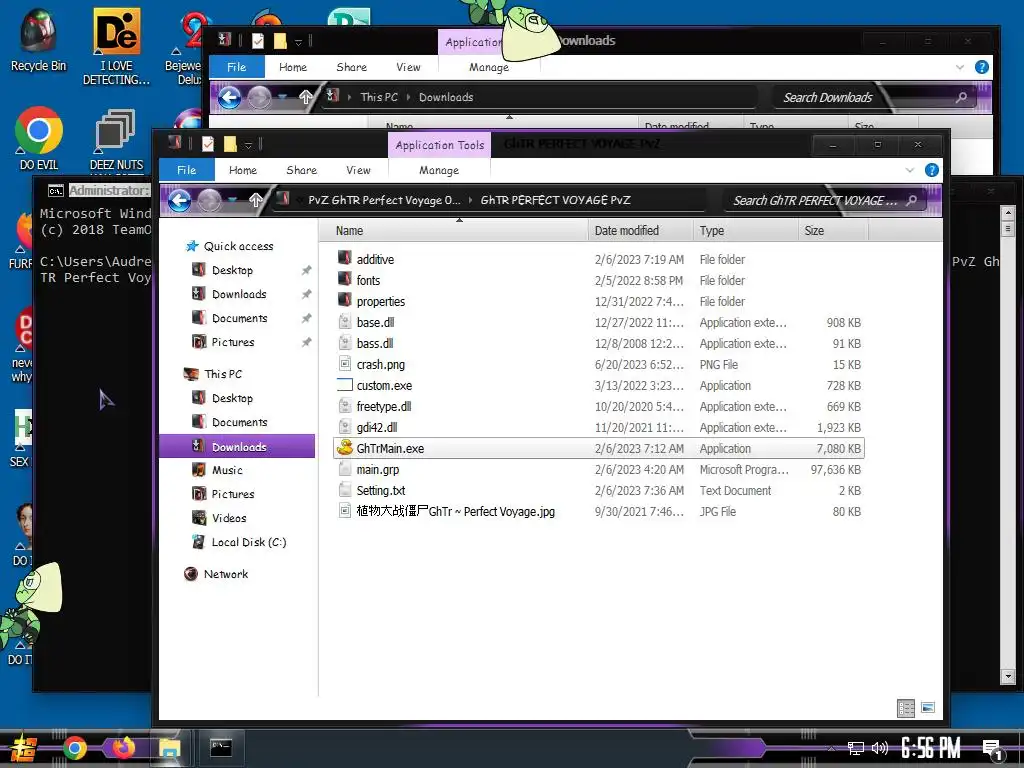
Task: Click the search magnifier in GhTR window
Action: click(912, 200)
